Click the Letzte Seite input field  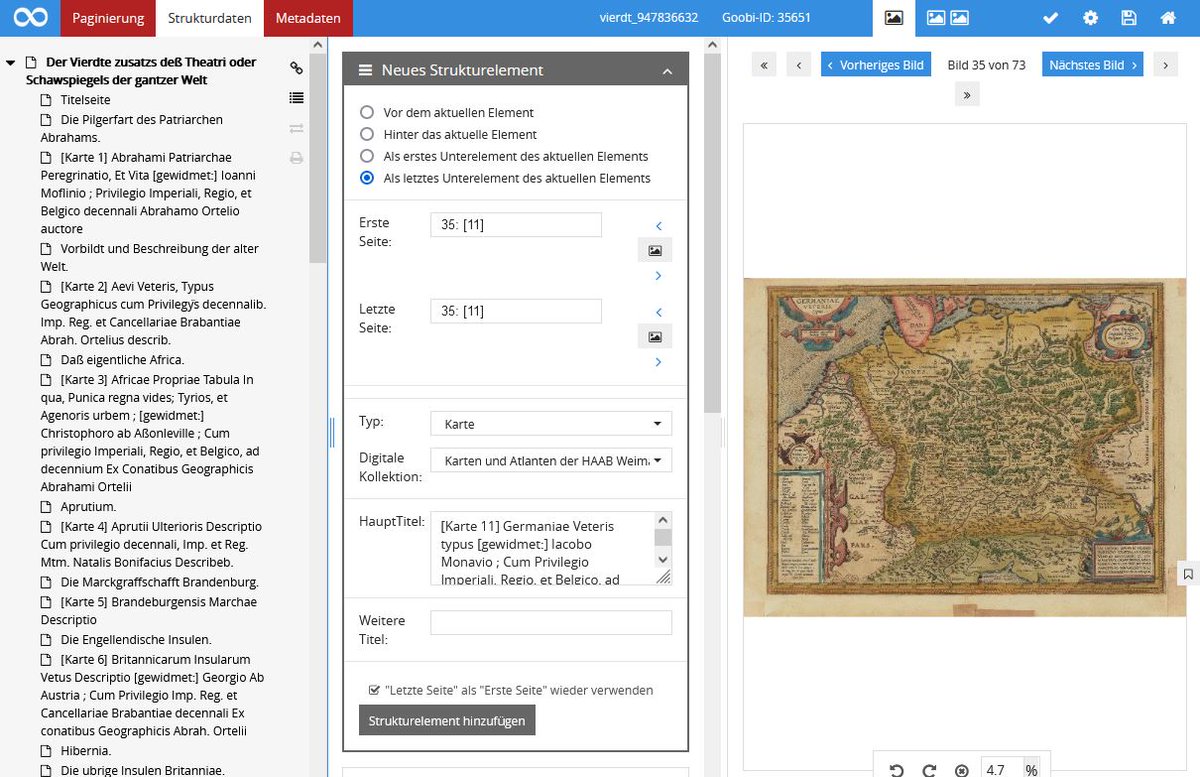point(516,311)
